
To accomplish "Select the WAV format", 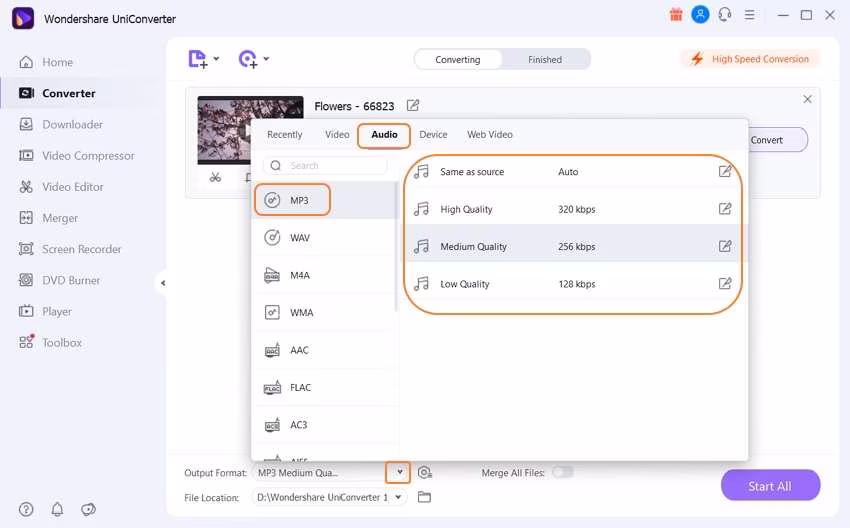I will coord(325,237).
